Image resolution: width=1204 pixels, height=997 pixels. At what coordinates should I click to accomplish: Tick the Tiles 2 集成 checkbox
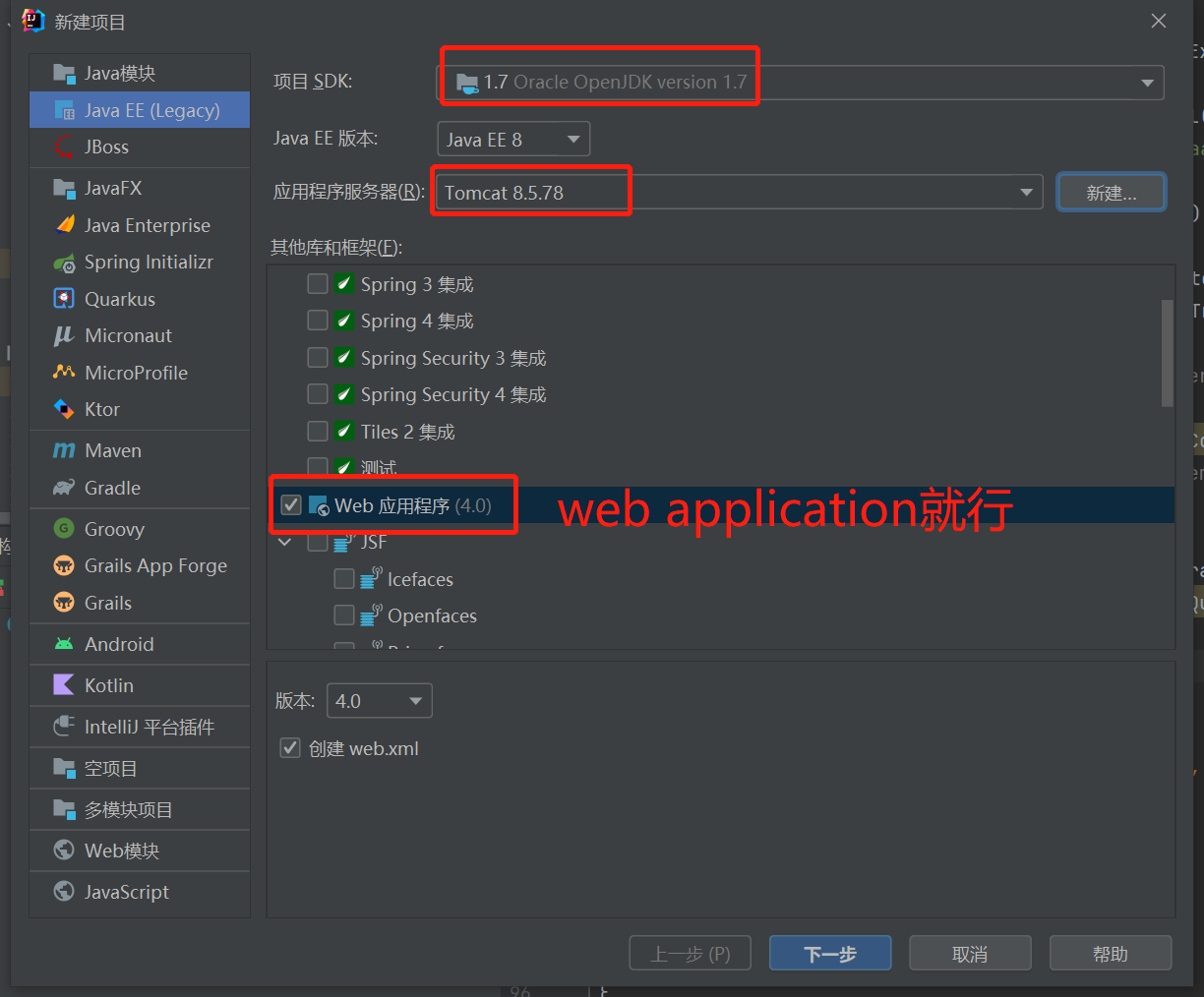[x=318, y=432]
